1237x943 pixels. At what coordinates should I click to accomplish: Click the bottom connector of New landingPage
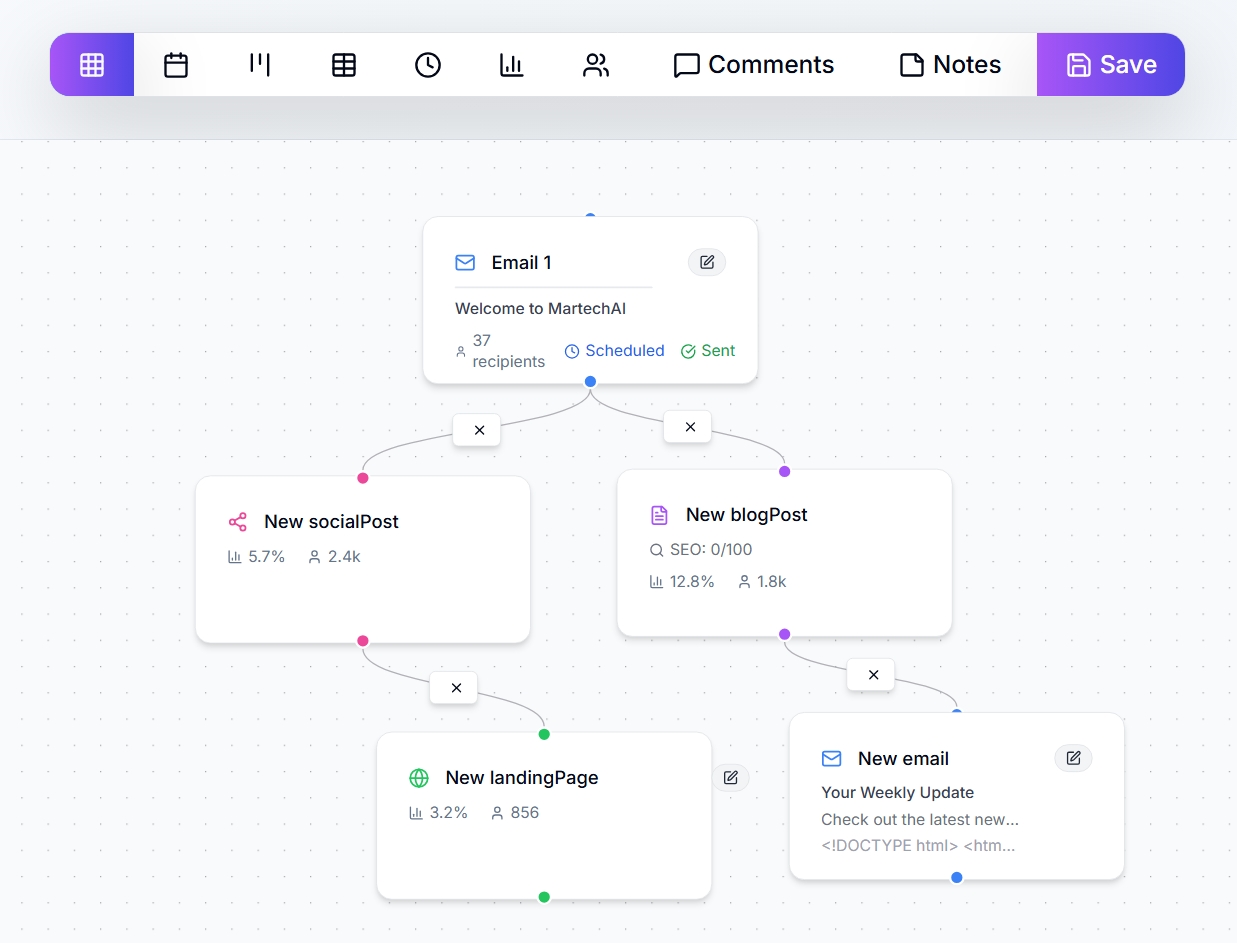(x=544, y=897)
